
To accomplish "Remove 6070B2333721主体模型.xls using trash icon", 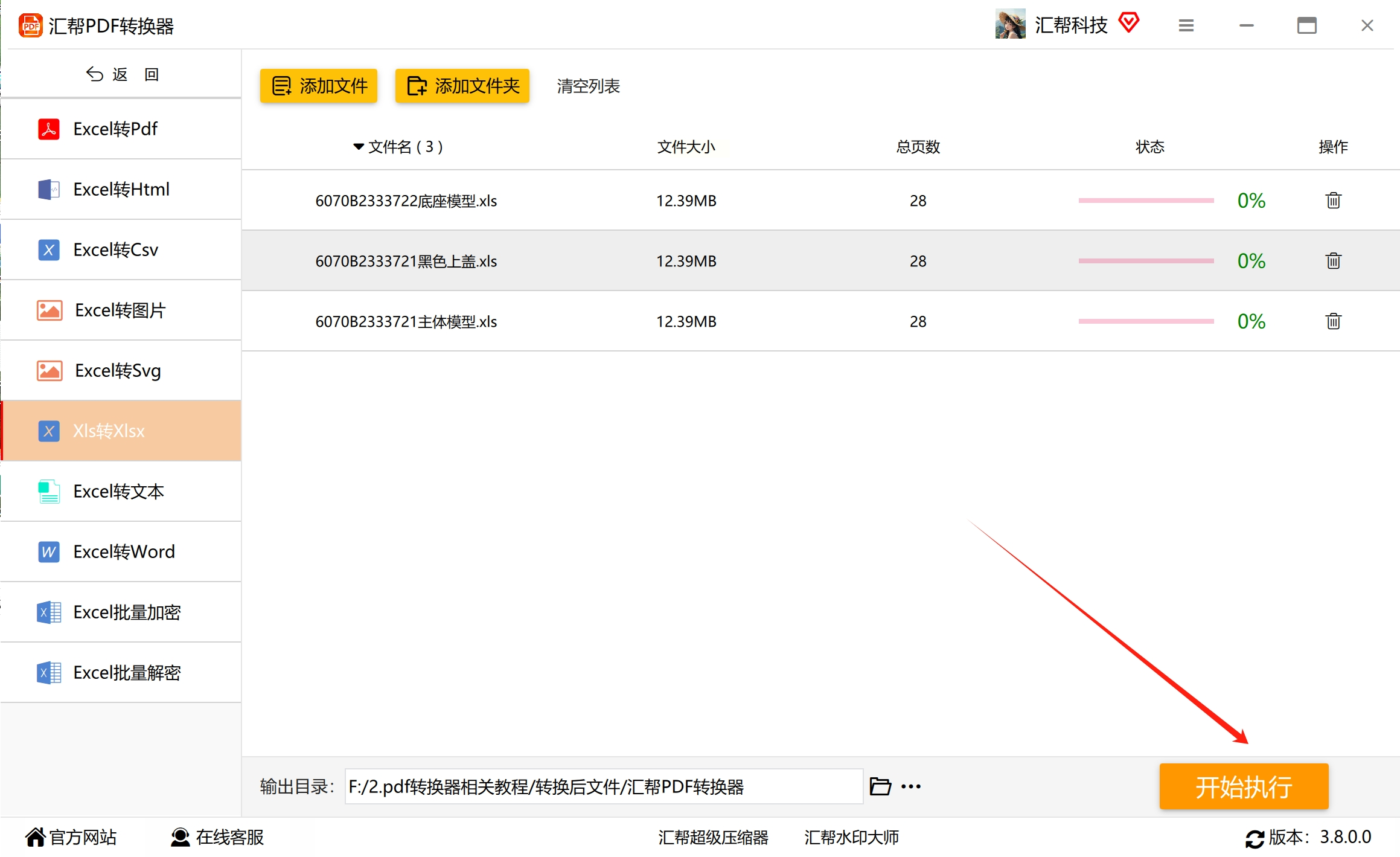I will (x=1333, y=321).
